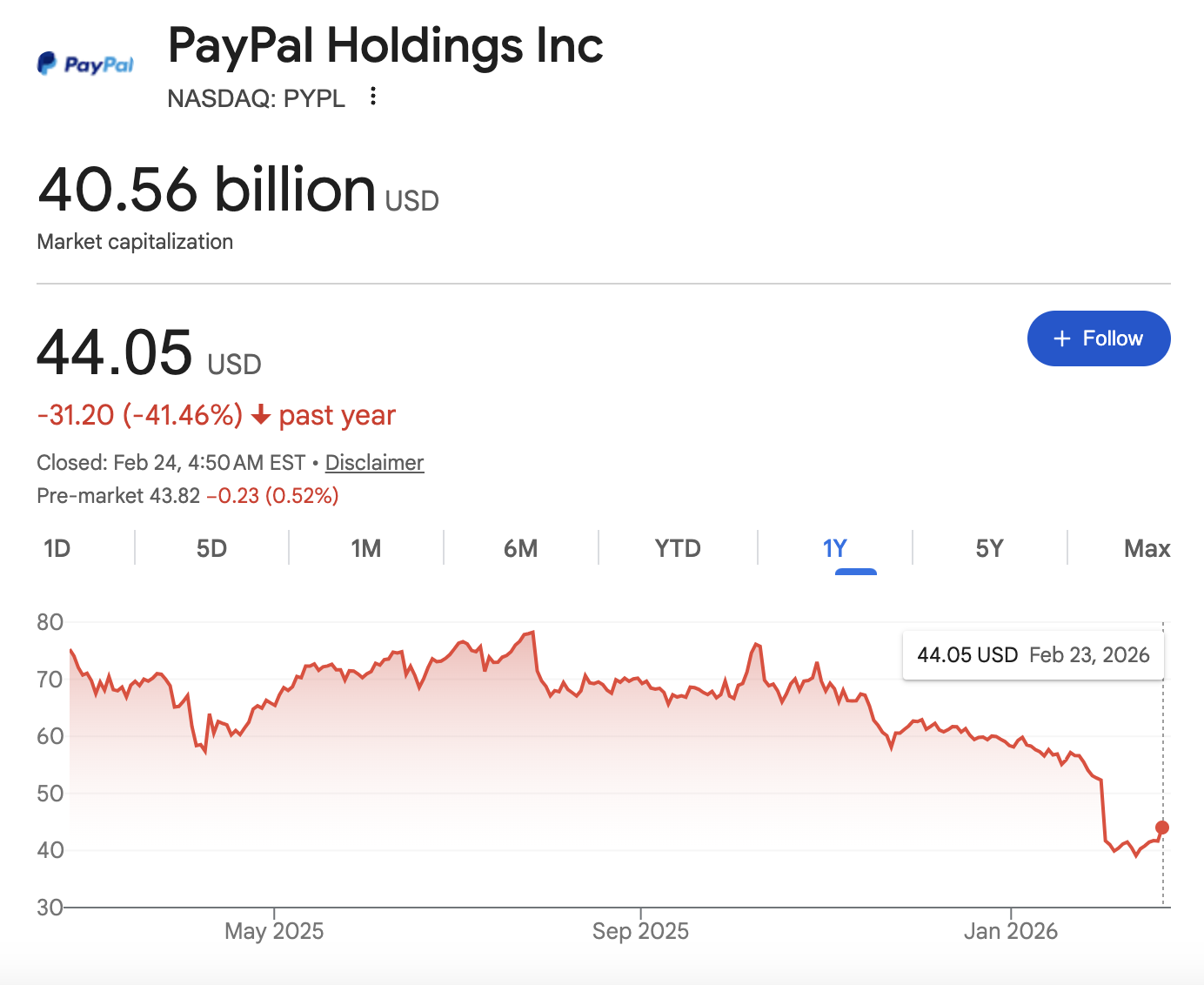Open the three-dot more options menu
The image size is (1204, 985).
(x=373, y=96)
